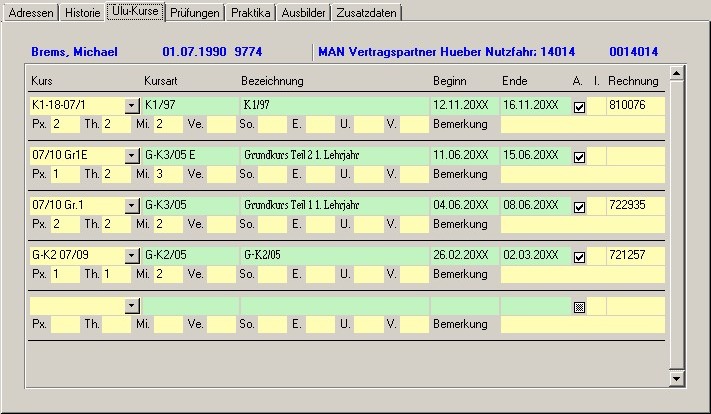Switch to the Adressen tab

31,13
